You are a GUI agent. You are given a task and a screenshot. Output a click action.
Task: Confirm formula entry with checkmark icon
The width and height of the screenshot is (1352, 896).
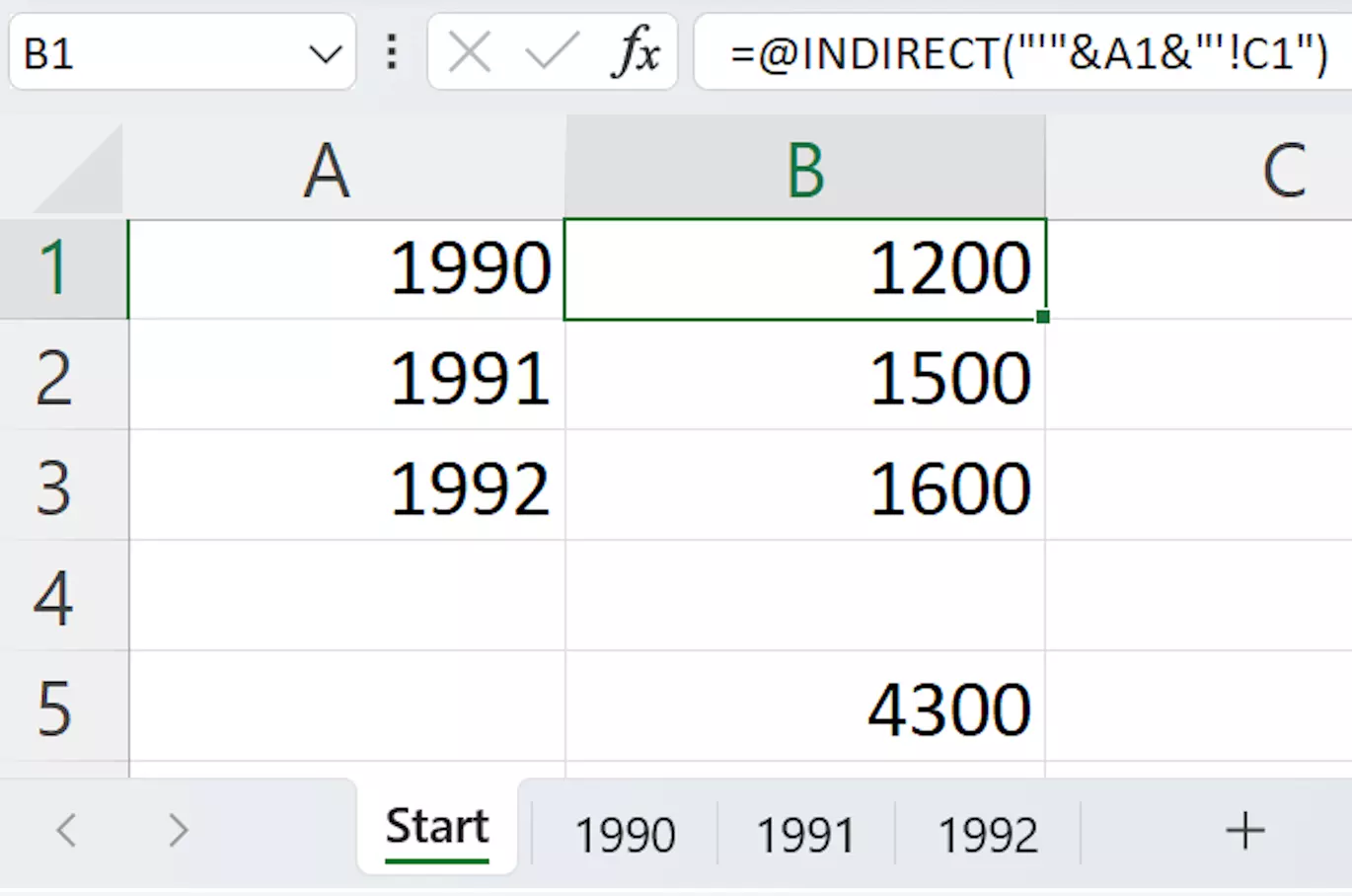tap(552, 51)
